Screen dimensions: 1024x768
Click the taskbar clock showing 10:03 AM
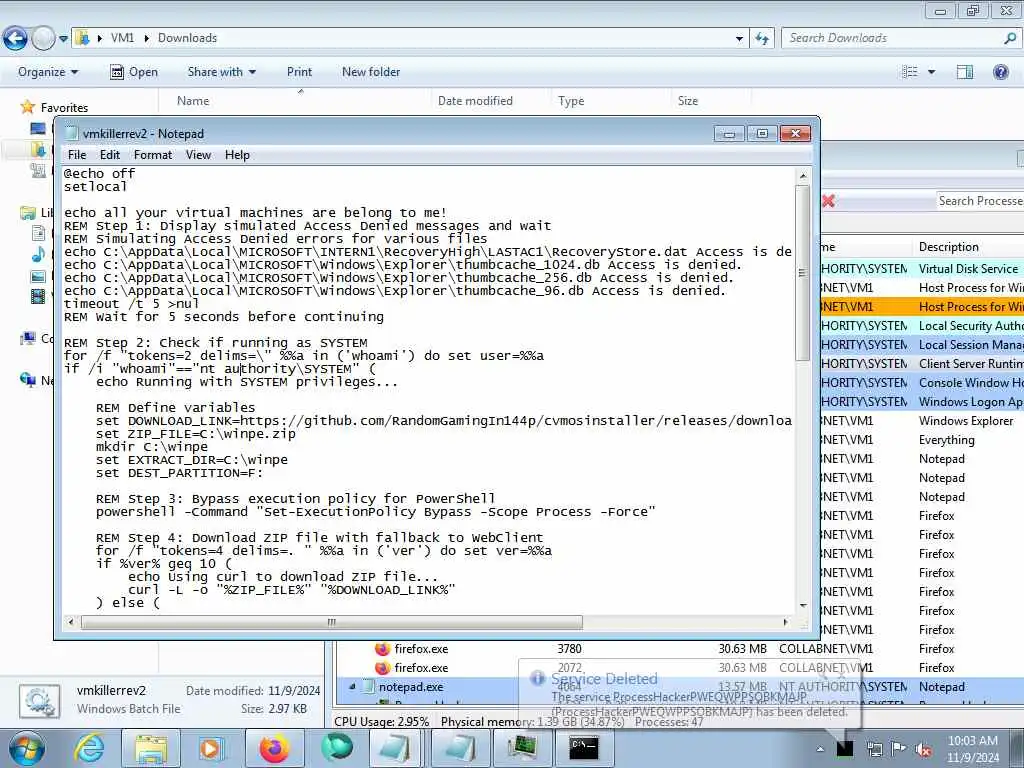click(973, 749)
